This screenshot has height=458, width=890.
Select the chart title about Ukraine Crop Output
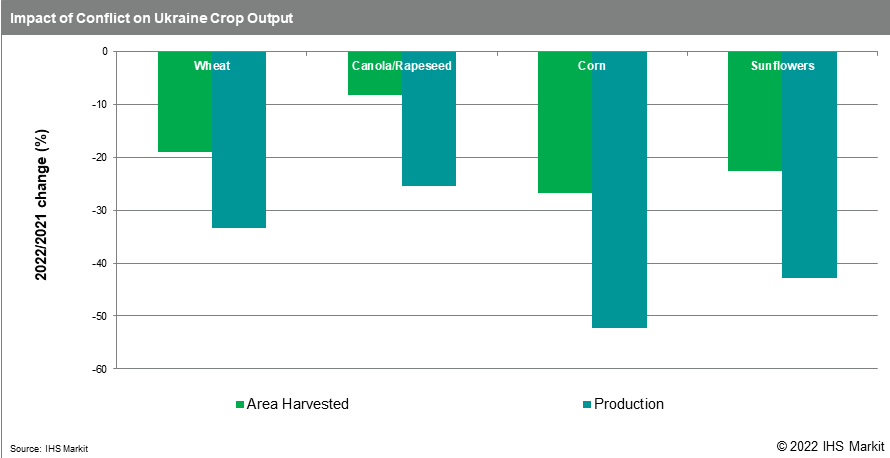[152, 18]
